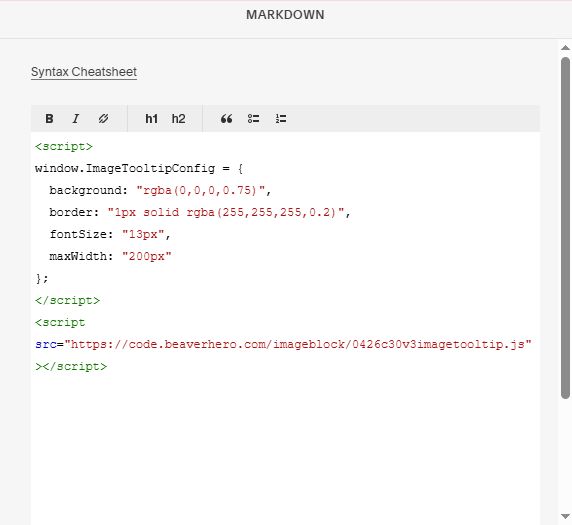Create a bulleted list using the toolbar icon
This screenshot has height=525, width=572.
(x=254, y=119)
